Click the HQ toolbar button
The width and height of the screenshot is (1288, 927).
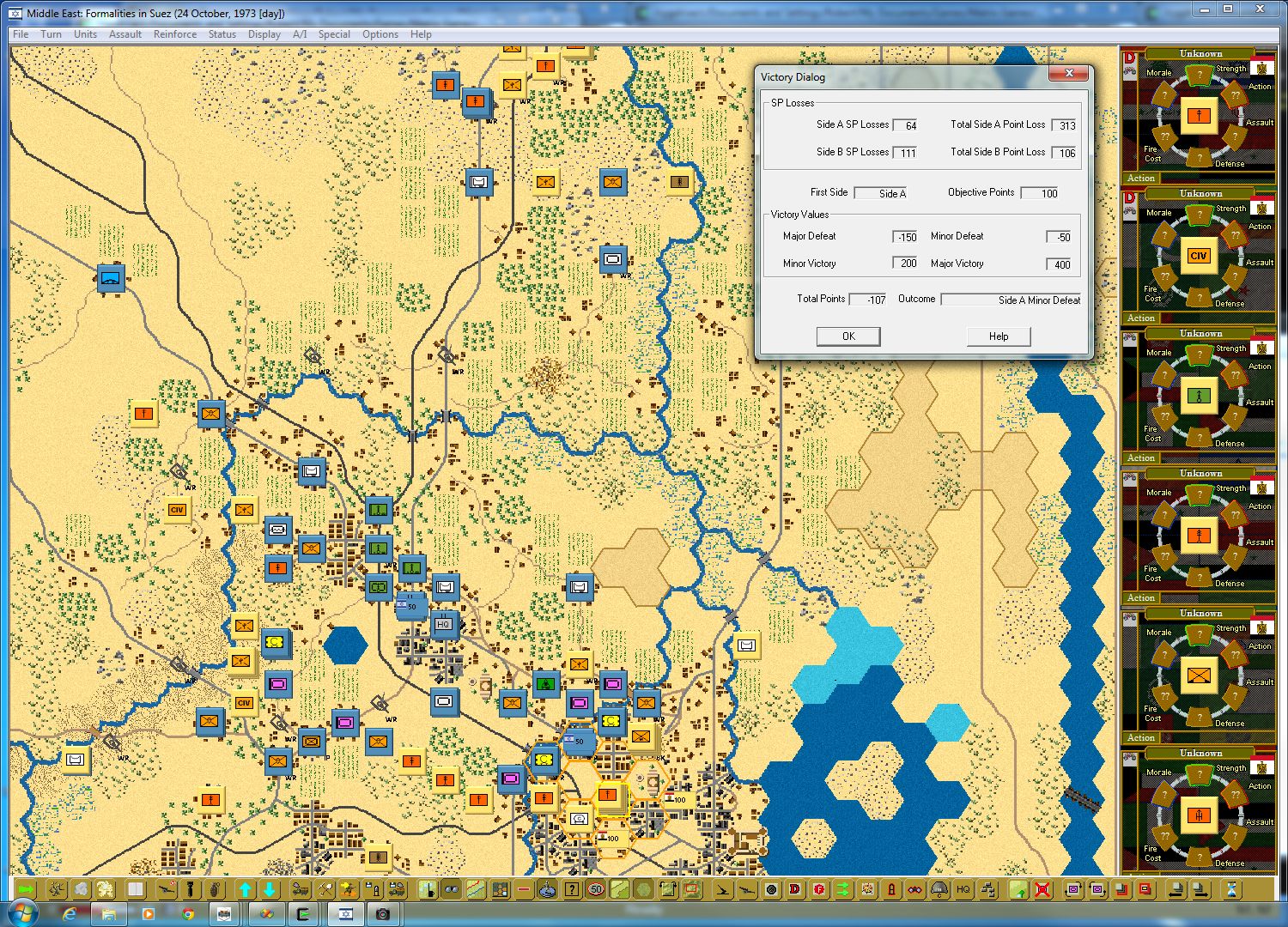pos(963,889)
